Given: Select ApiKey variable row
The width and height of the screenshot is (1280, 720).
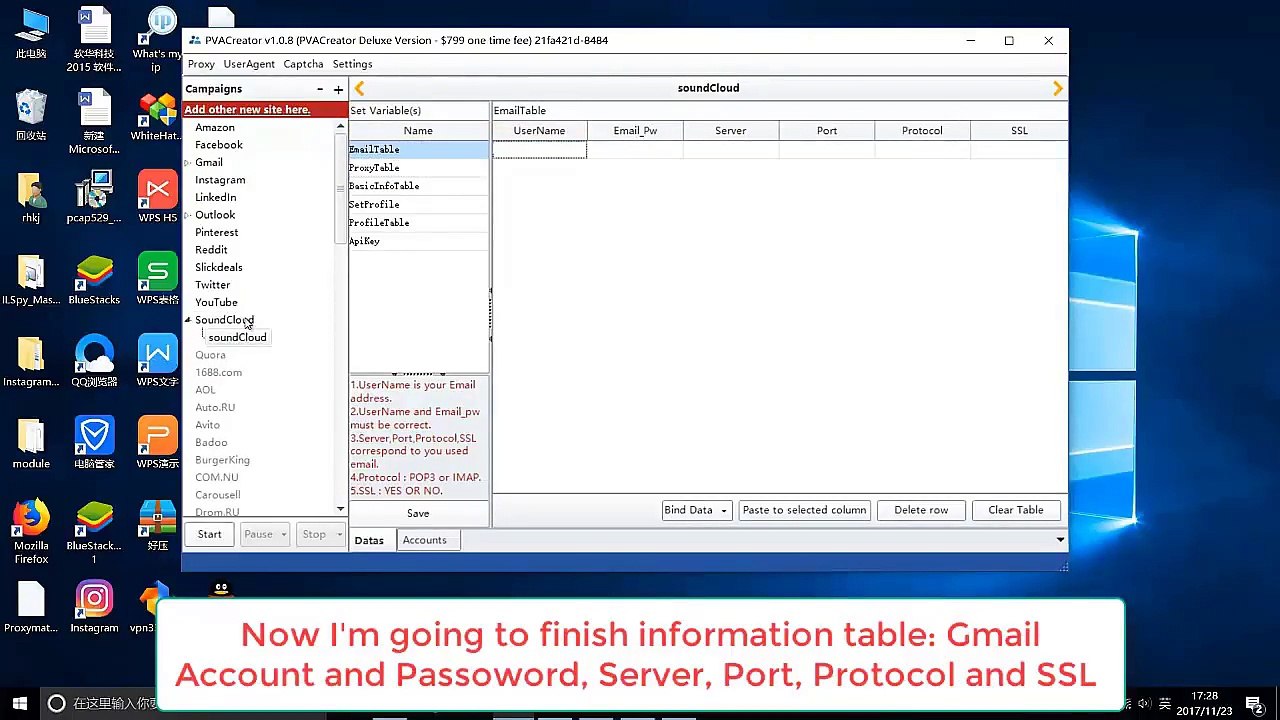Looking at the screenshot, I should (x=418, y=241).
